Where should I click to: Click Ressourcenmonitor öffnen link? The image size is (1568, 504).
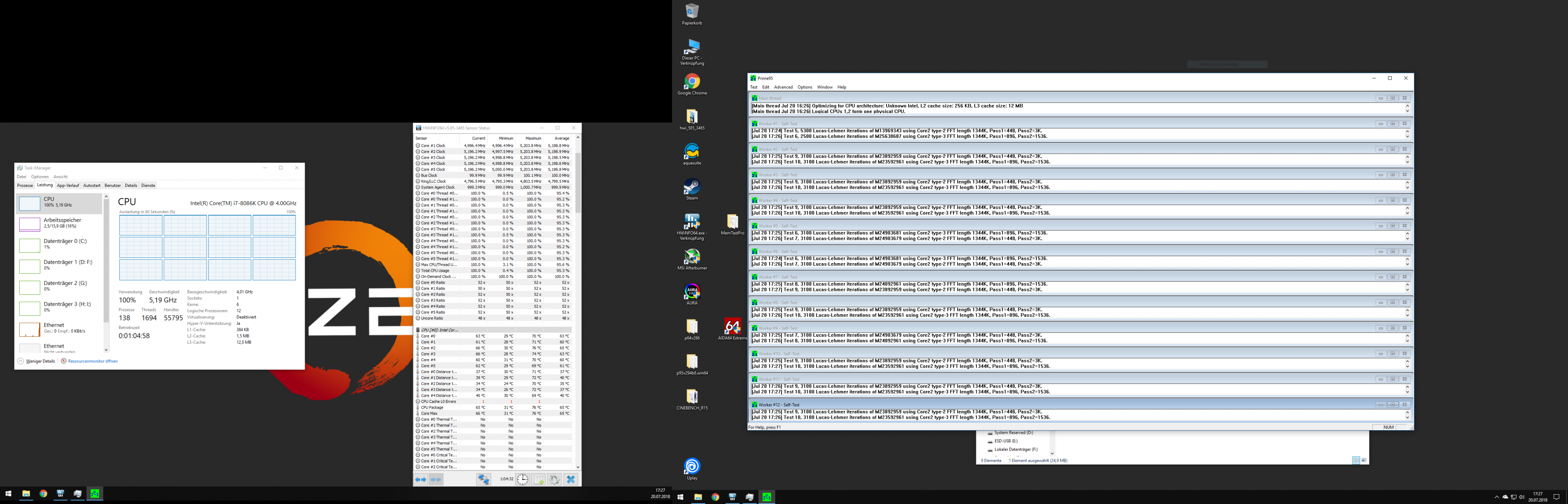pyautogui.click(x=93, y=361)
